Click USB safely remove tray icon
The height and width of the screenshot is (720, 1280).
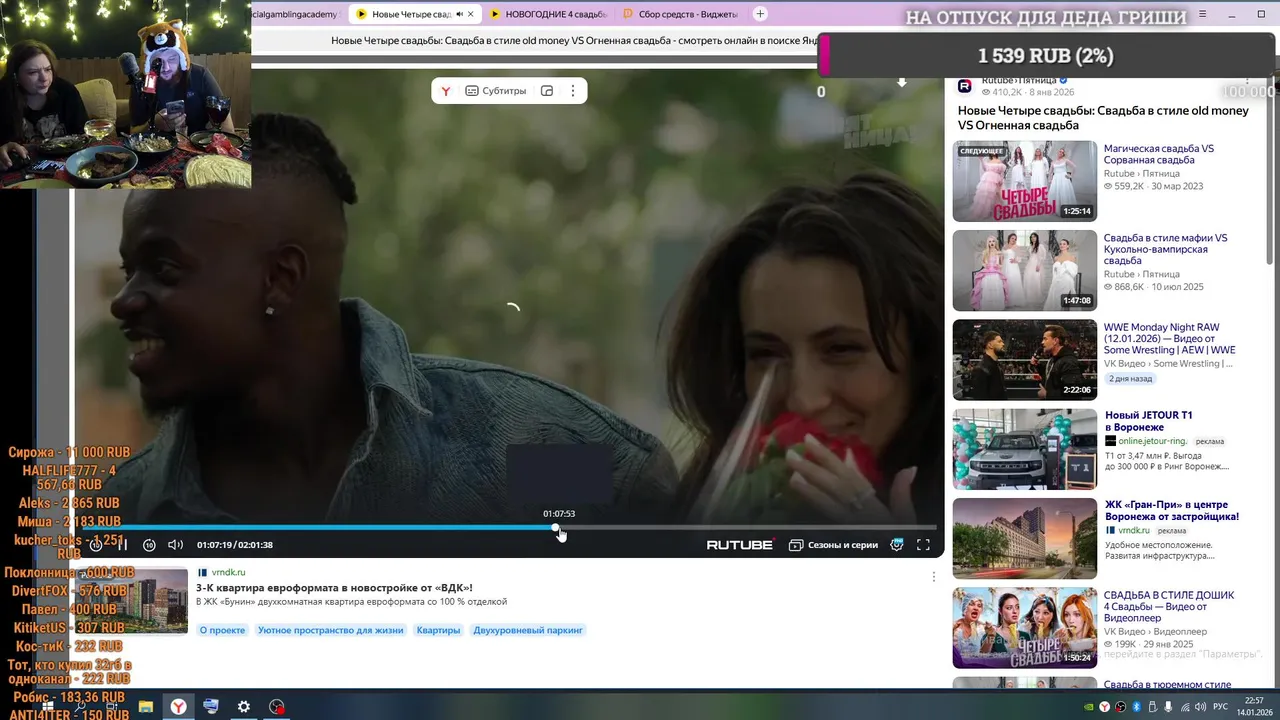(1152, 707)
